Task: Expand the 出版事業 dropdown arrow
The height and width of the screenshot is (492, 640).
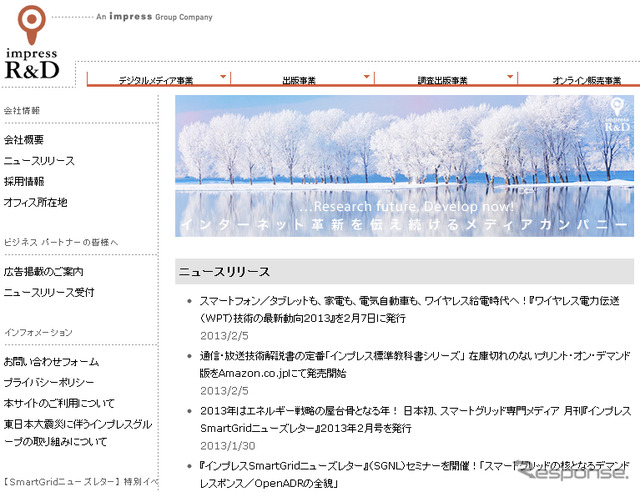Action: 367,76
